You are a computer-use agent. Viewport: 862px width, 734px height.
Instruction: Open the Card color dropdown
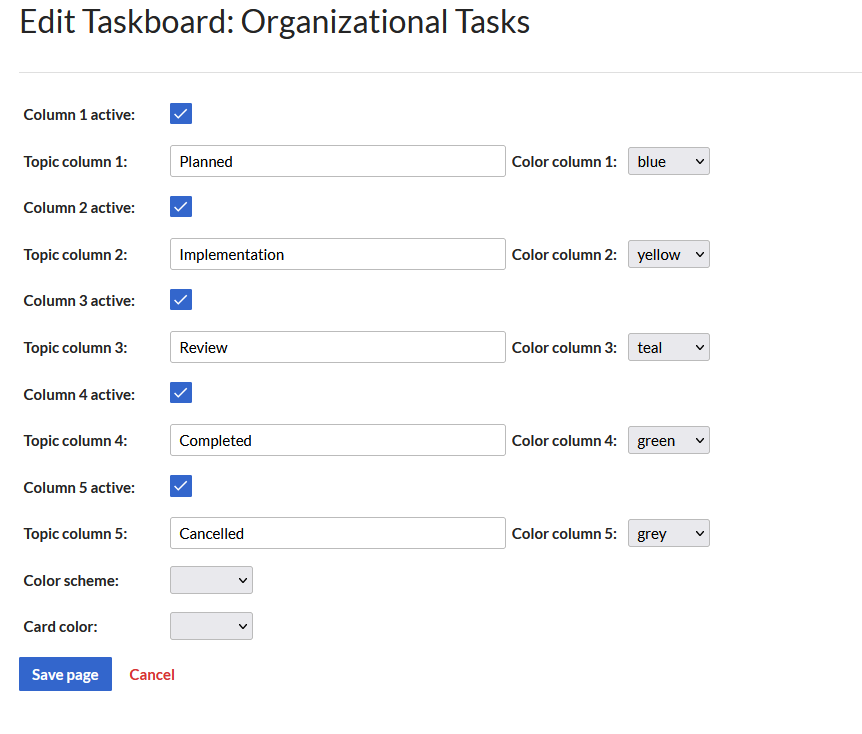[x=211, y=626]
